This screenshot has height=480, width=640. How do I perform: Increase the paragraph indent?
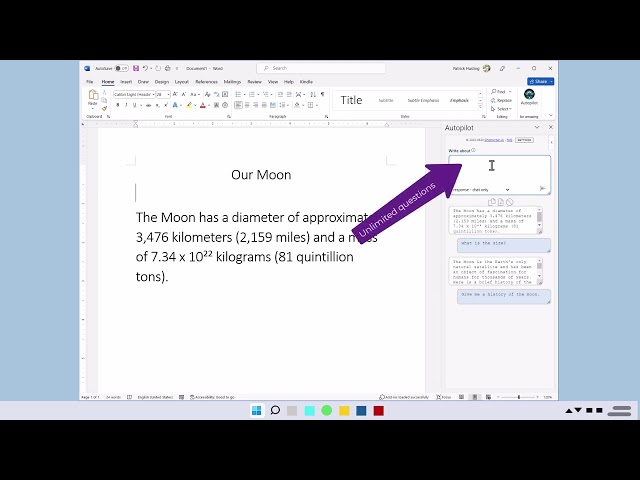coord(289,94)
